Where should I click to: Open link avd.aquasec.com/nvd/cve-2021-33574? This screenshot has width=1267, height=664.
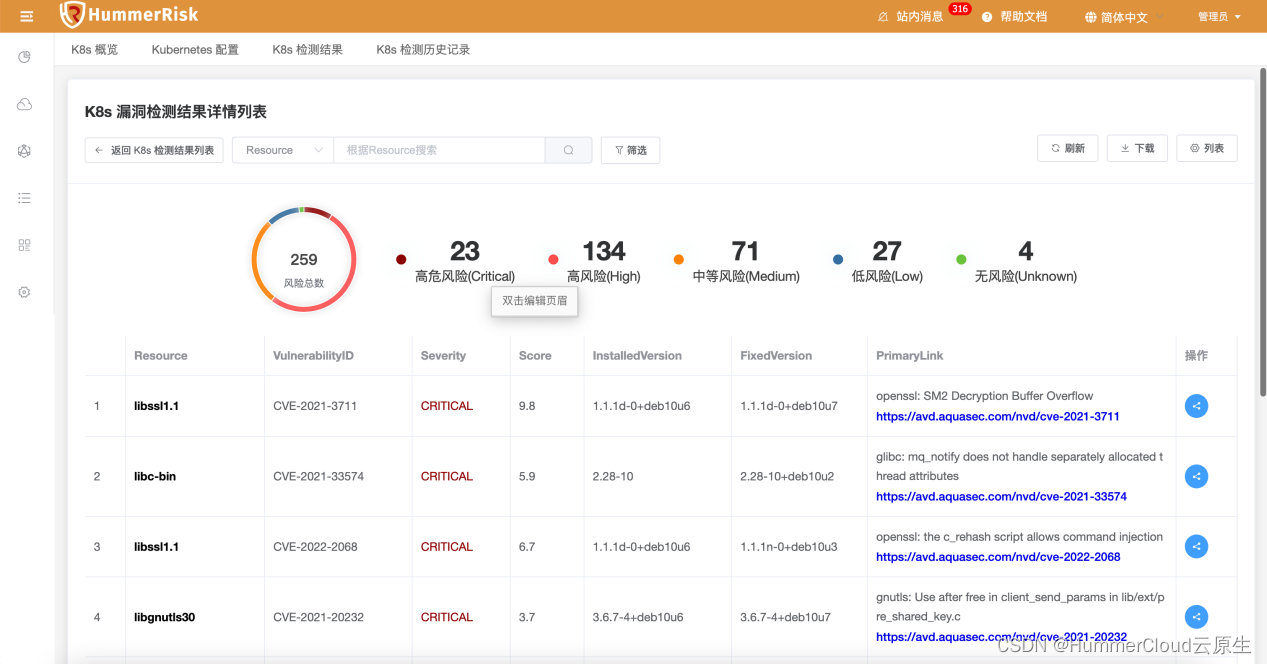1001,497
